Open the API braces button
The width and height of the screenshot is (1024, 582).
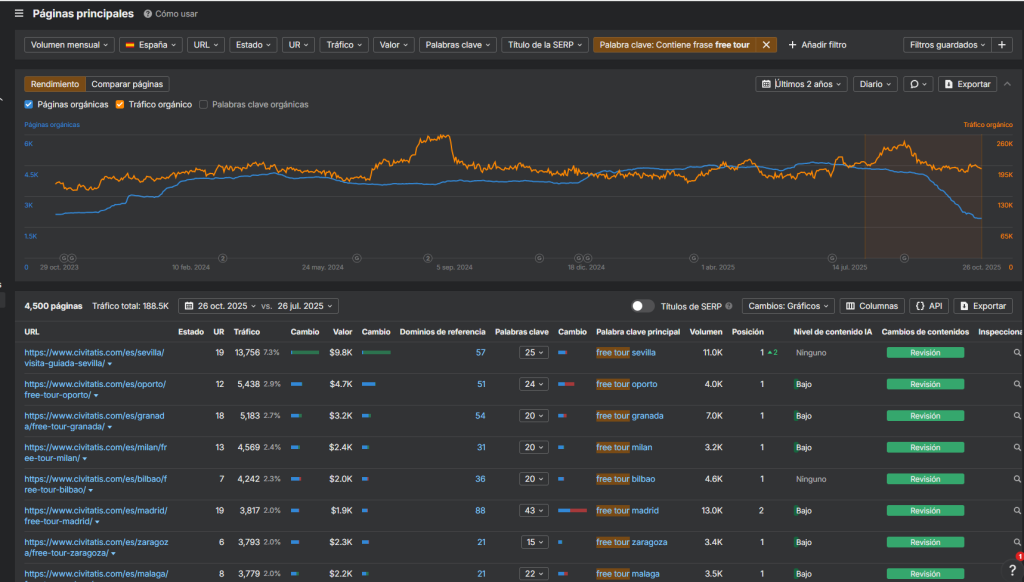[x=930, y=306]
